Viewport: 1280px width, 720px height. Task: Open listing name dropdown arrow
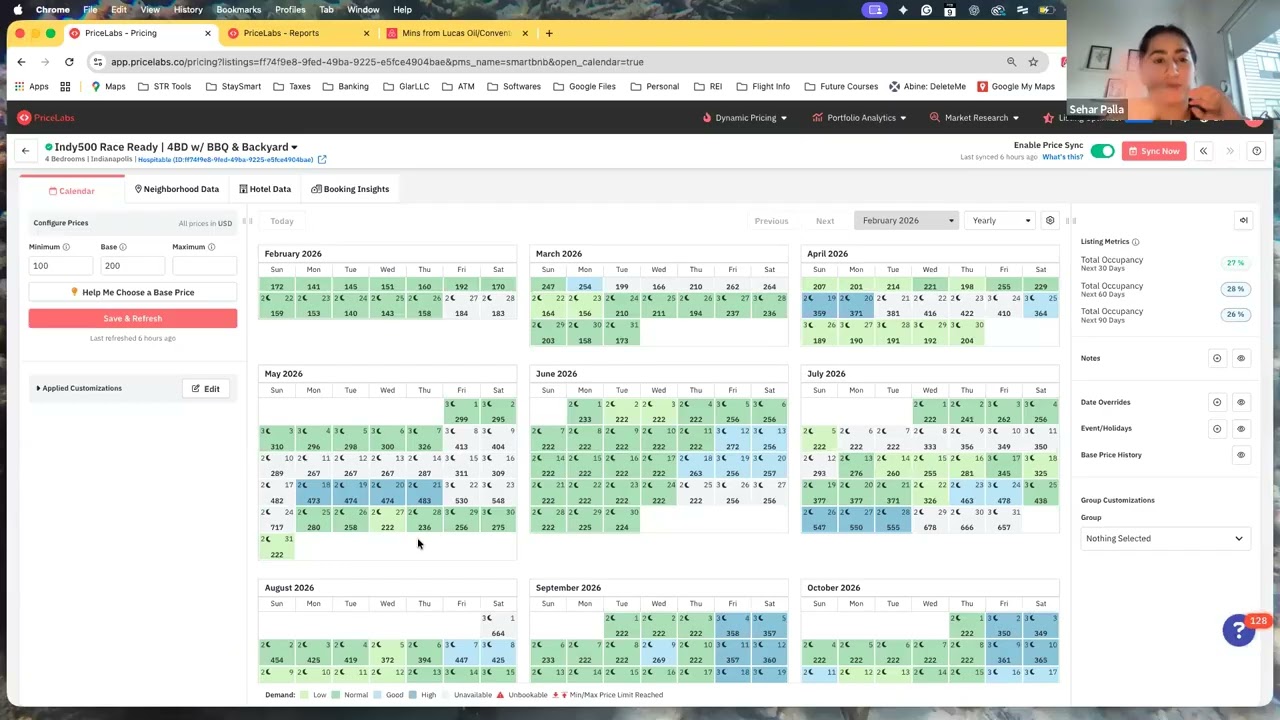(294, 147)
